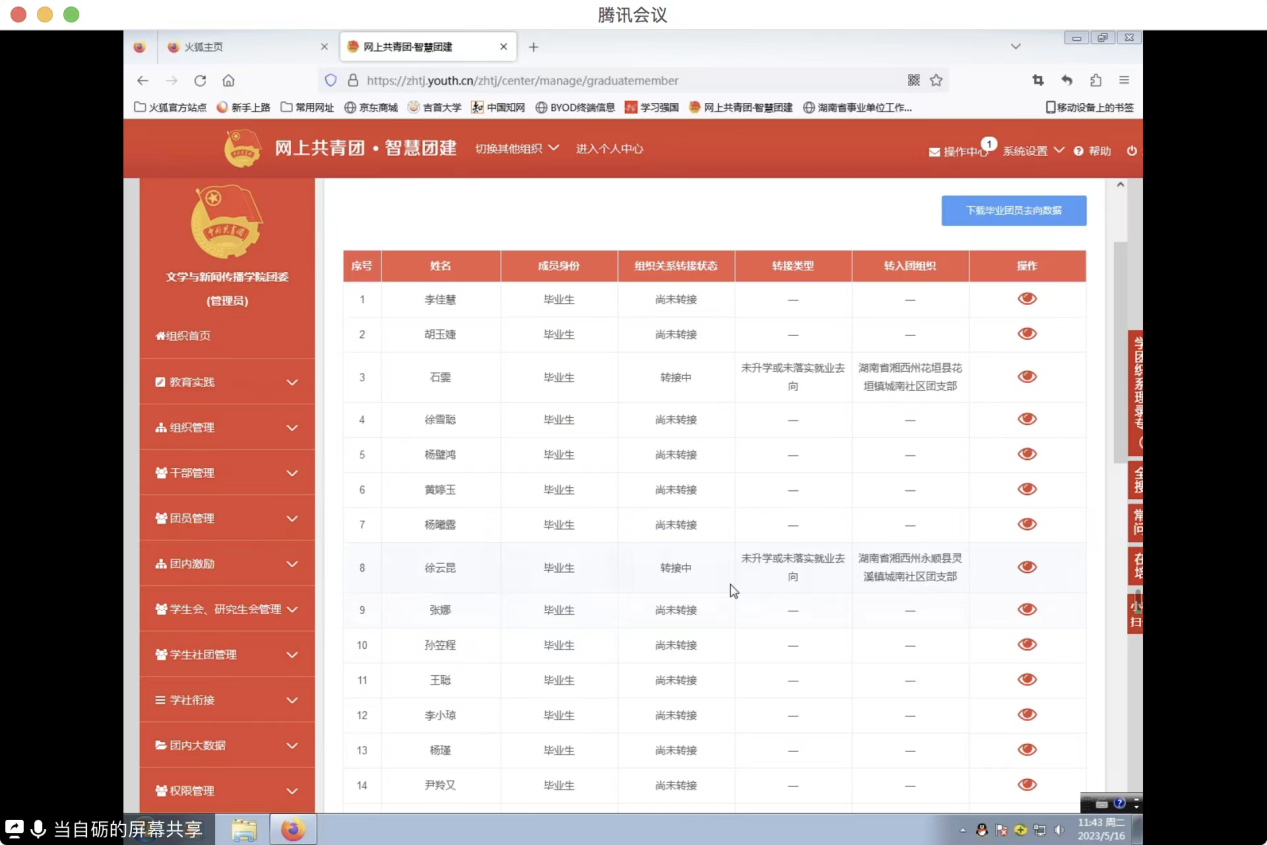The height and width of the screenshot is (845, 1267).
Task: Click the 组织首页 home icon in the sidebar
Action: 161,336
